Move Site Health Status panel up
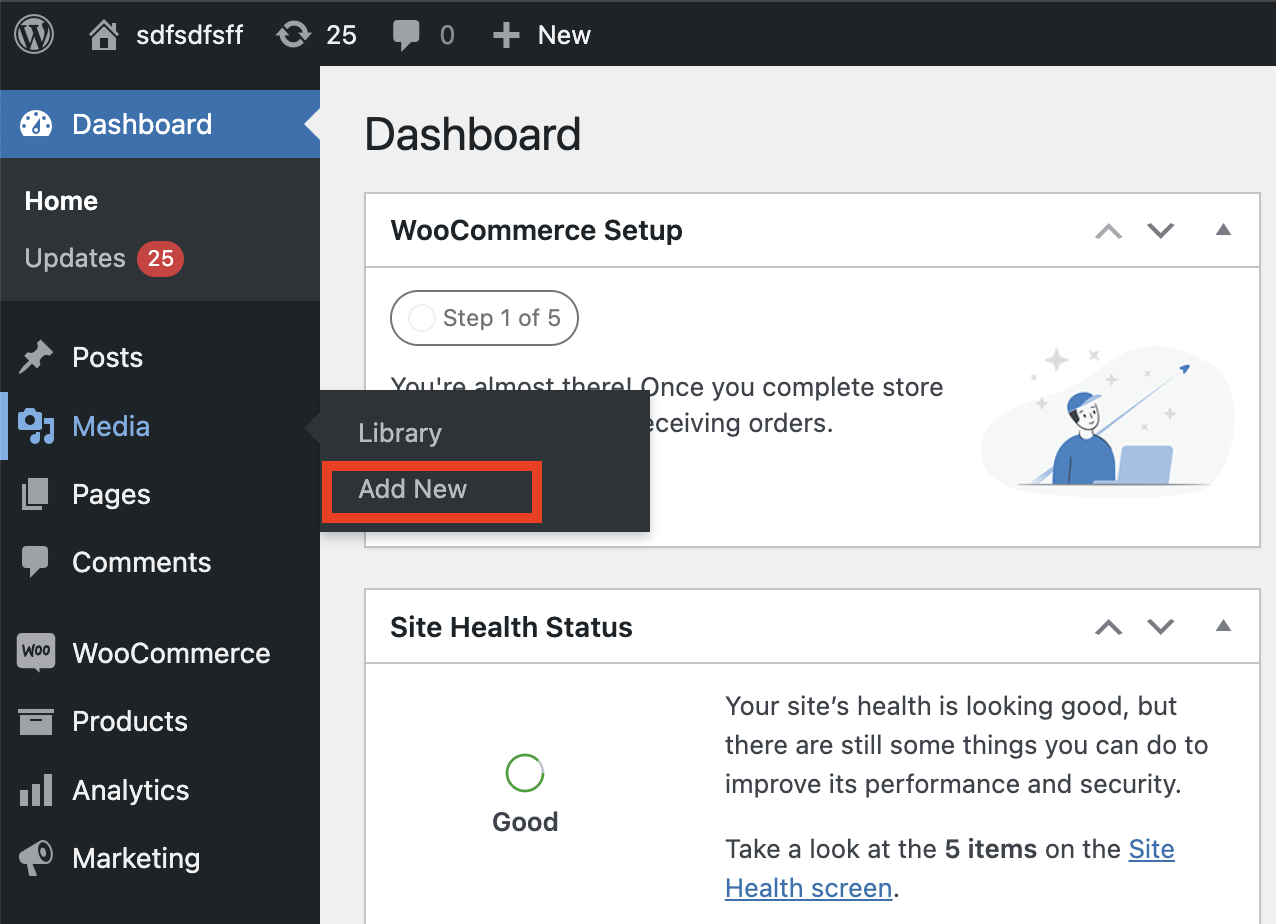 tap(1109, 627)
